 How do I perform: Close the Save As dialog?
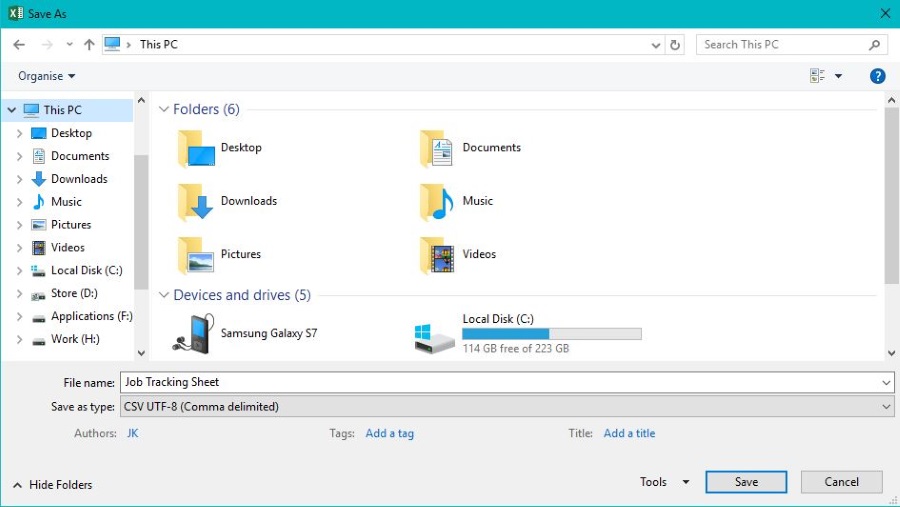click(x=885, y=13)
